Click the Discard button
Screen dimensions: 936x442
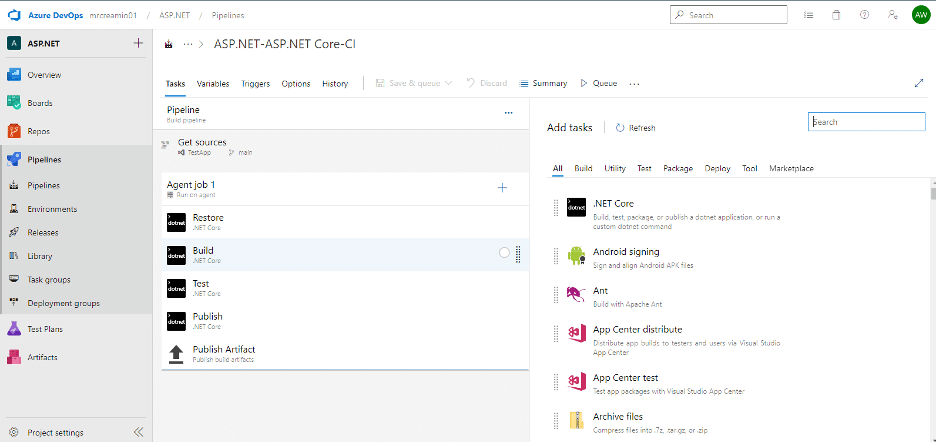(x=487, y=84)
